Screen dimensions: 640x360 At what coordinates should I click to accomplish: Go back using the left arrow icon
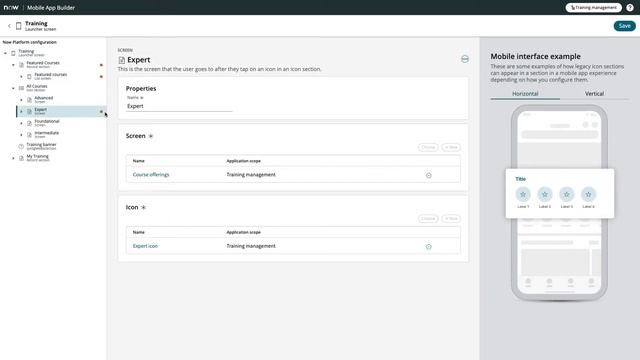pos(9,26)
